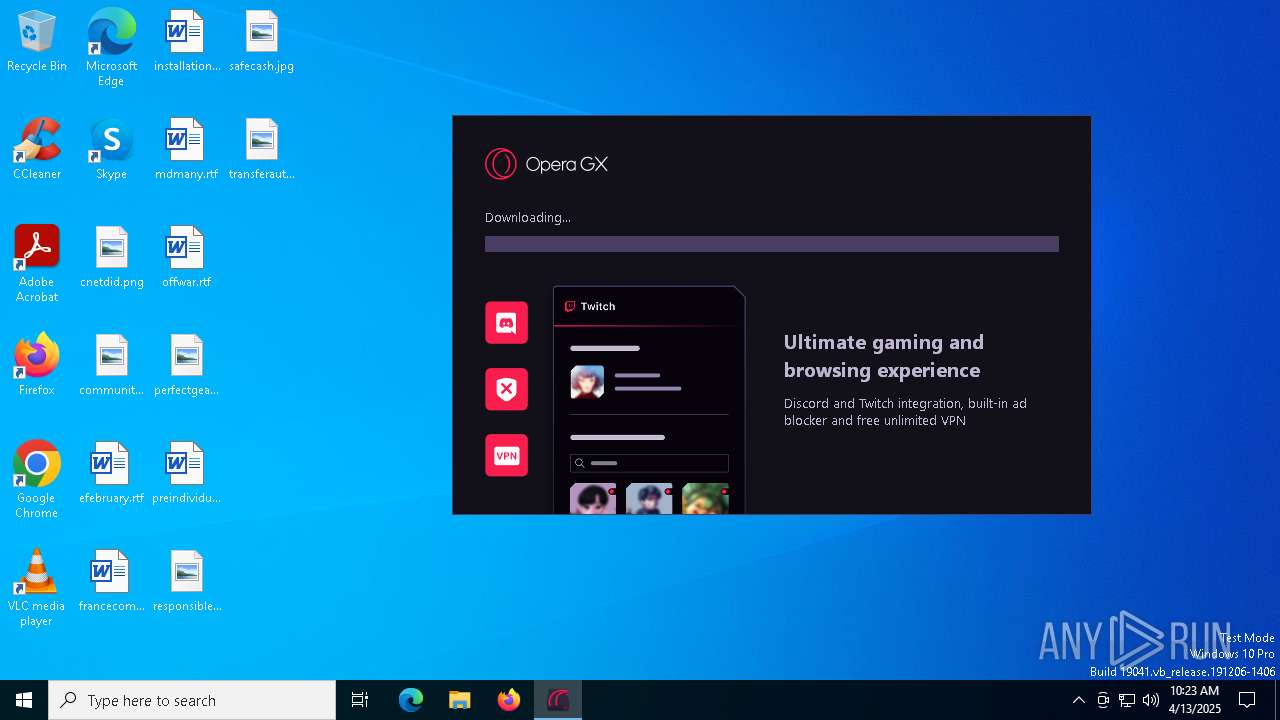Select the francecom Word document icon

tap(111, 582)
